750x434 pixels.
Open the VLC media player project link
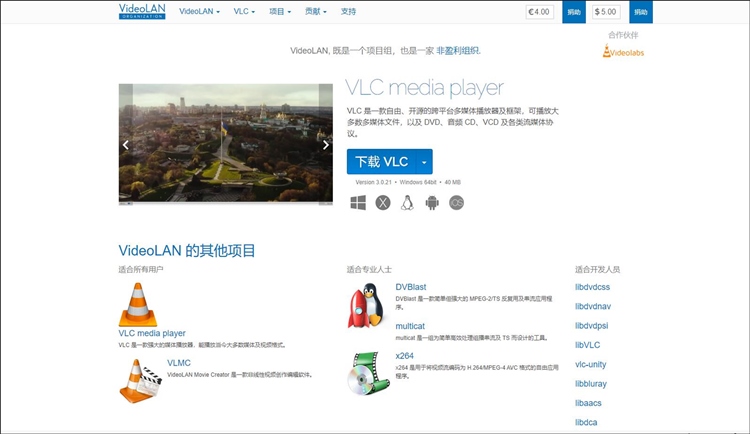(152, 333)
